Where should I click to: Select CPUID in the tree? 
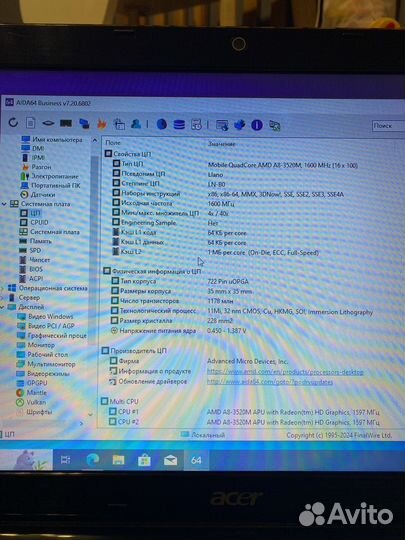click(39, 222)
